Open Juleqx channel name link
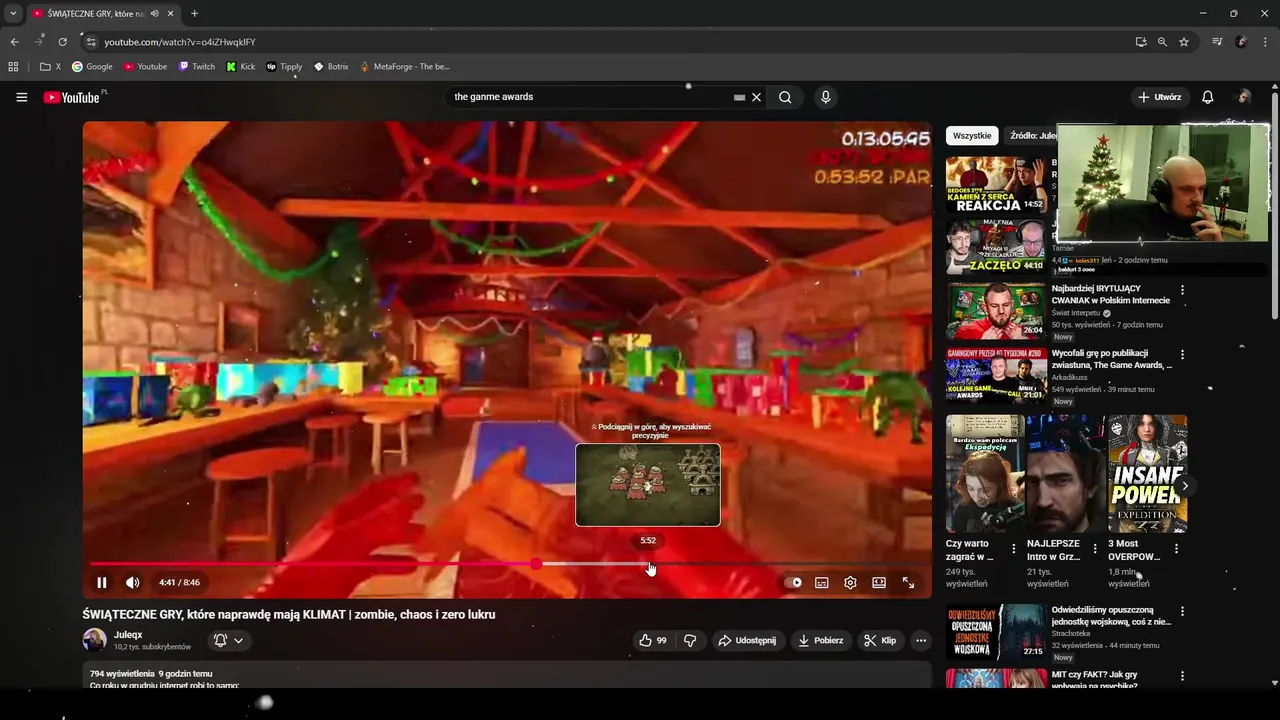Screen dimensions: 1280x720 pyautogui.click(x=128, y=635)
